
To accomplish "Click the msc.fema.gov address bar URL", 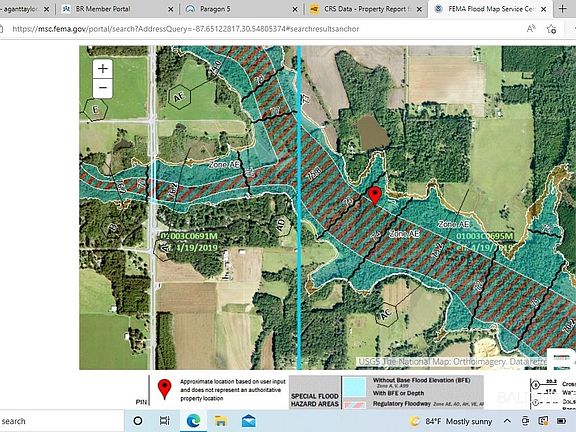I will (x=186, y=29).
